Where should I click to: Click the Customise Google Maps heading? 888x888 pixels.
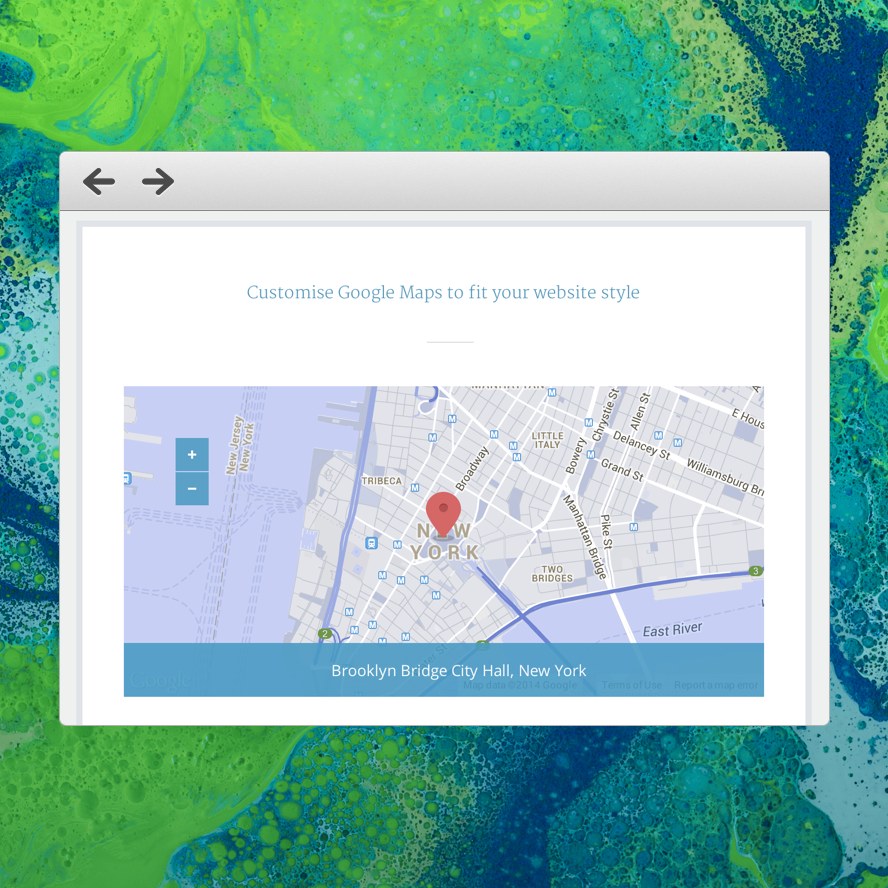[443, 292]
